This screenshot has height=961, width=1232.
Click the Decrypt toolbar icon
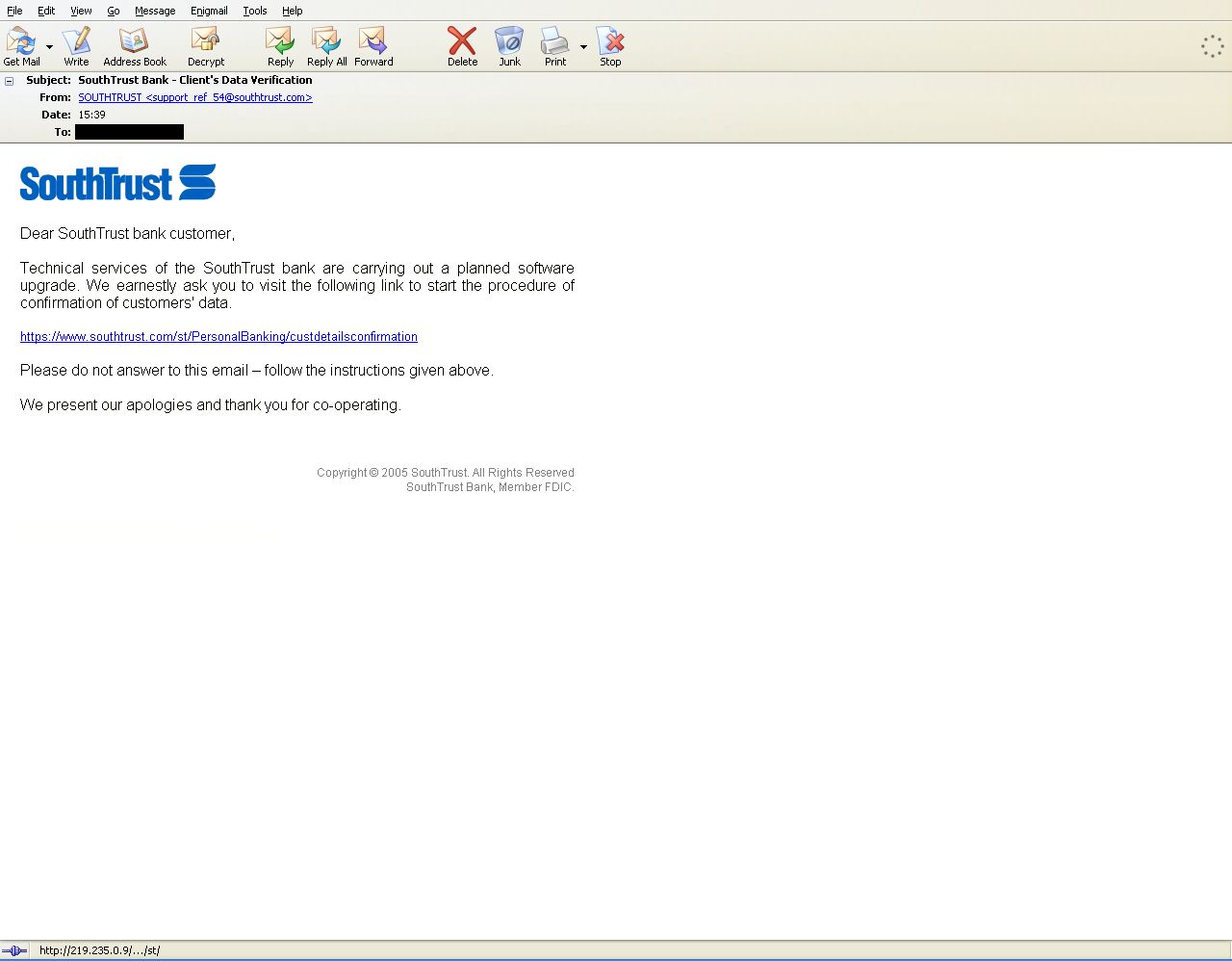pyautogui.click(x=206, y=46)
